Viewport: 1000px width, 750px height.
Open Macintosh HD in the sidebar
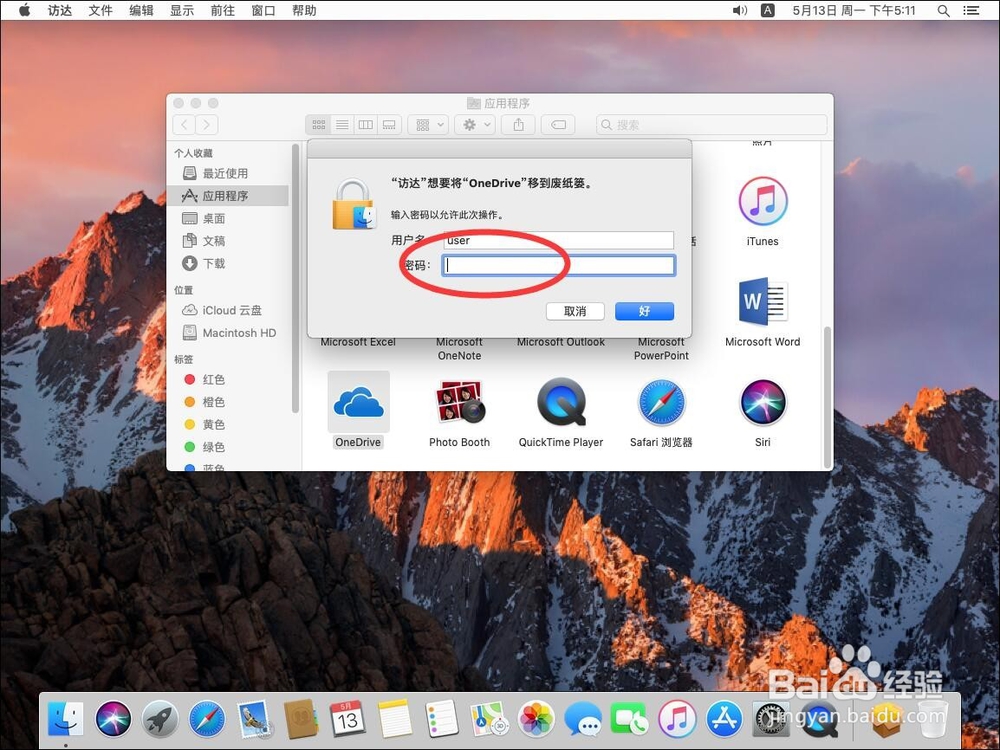pyautogui.click(x=228, y=333)
